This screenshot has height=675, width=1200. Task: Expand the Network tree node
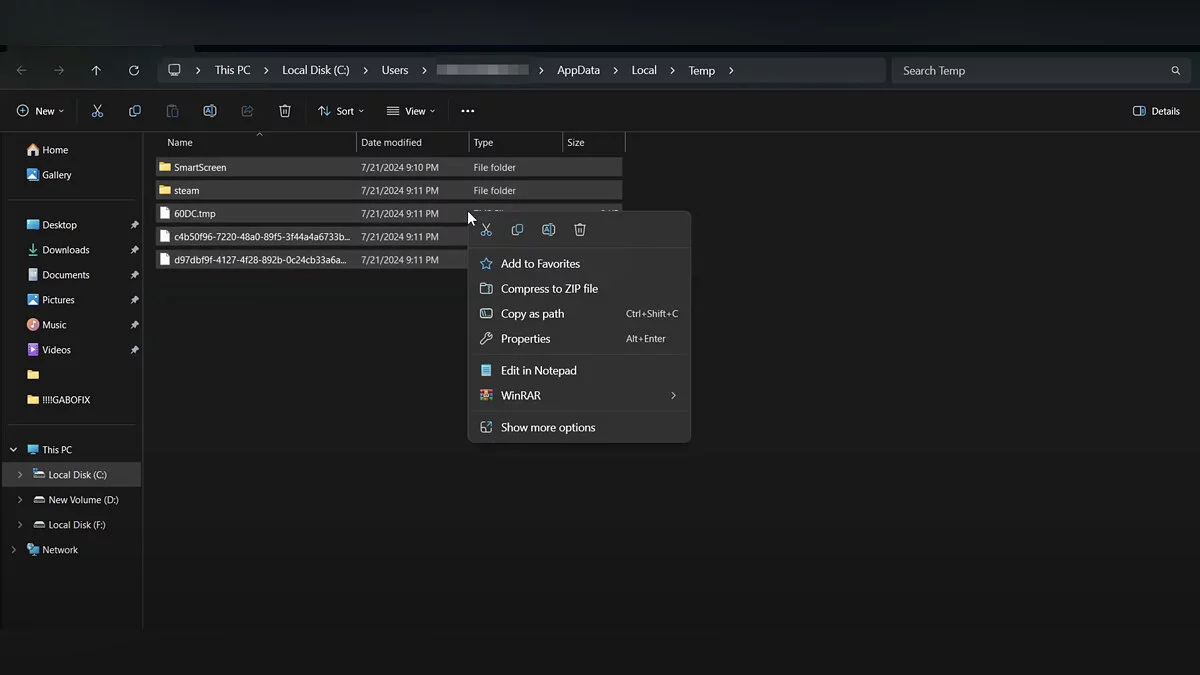point(14,550)
